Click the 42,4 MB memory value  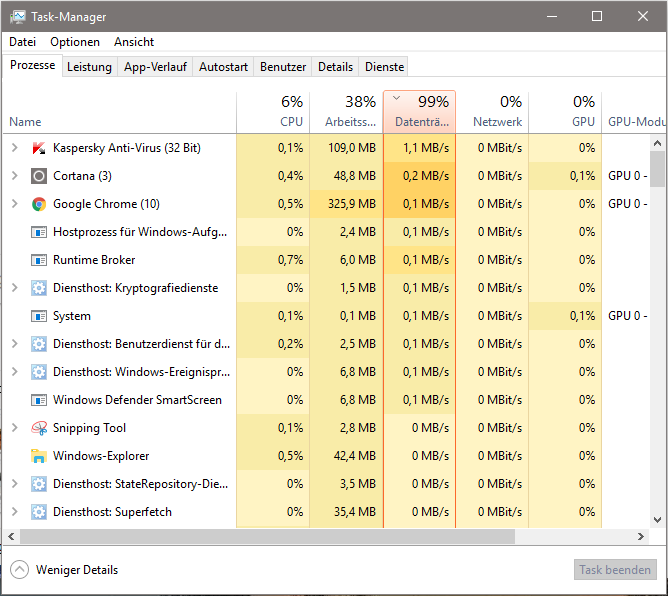(354, 456)
